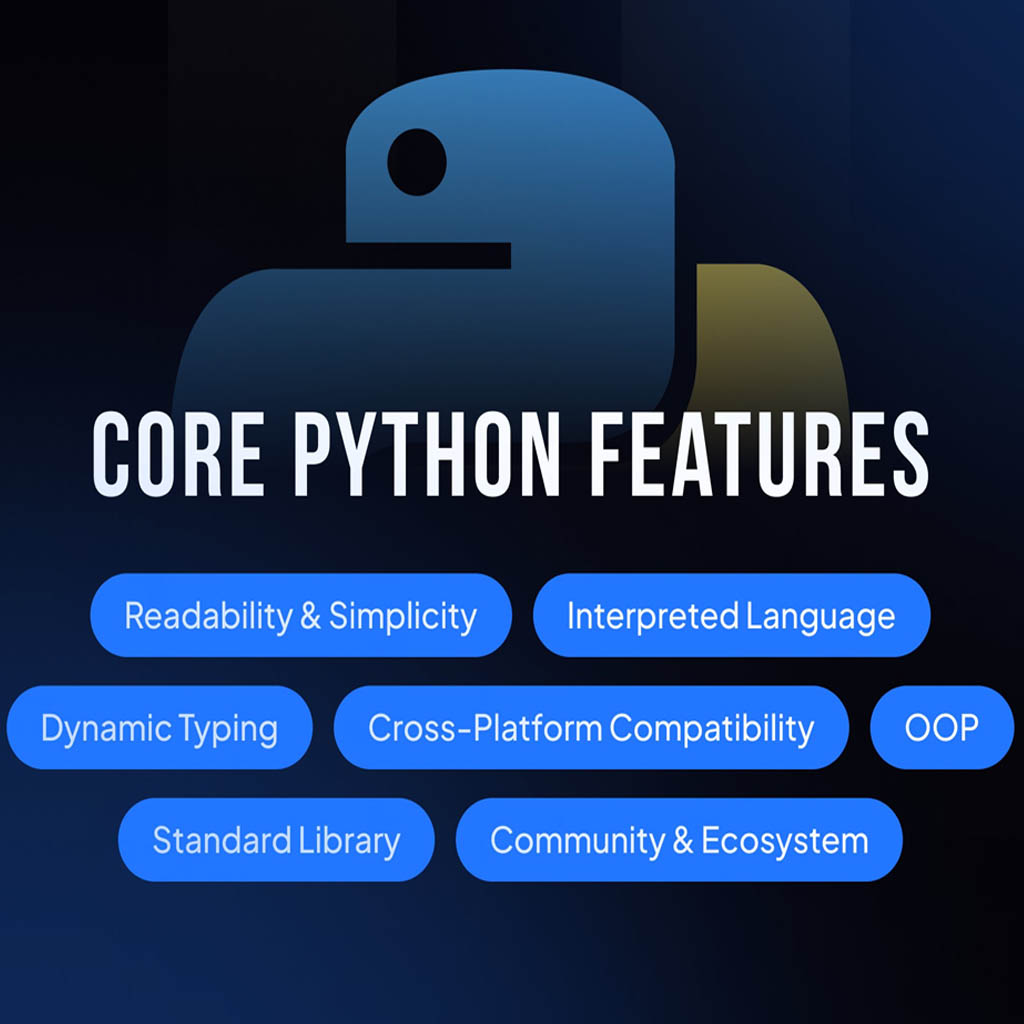Image resolution: width=1024 pixels, height=1024 pixels.
Task: Click the Community & Ecosystem pill
Action: [x=679, y=840]
